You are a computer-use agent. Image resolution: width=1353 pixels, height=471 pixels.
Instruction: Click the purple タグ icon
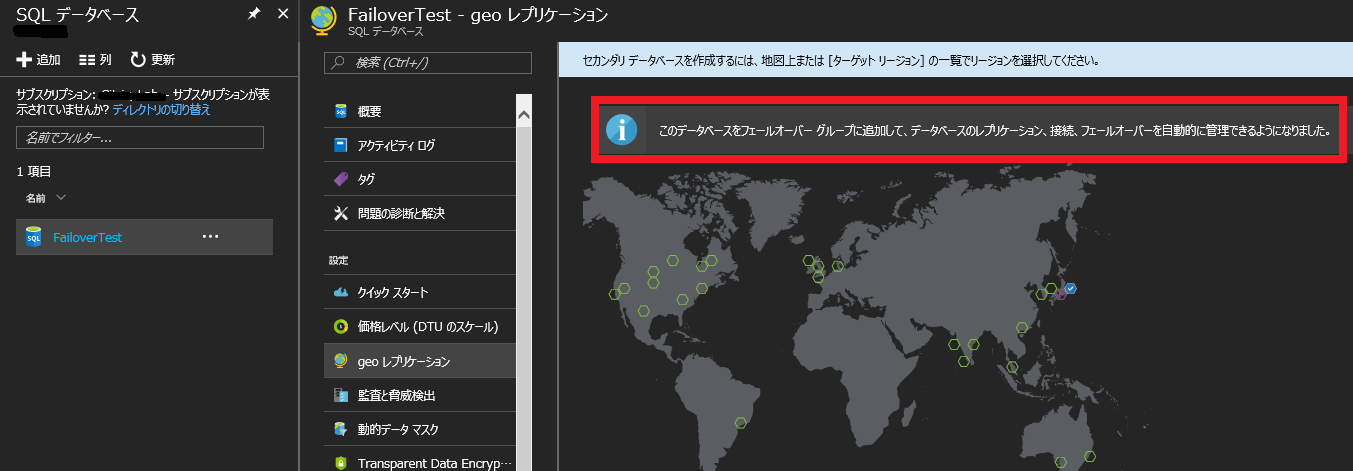point(340,179)
